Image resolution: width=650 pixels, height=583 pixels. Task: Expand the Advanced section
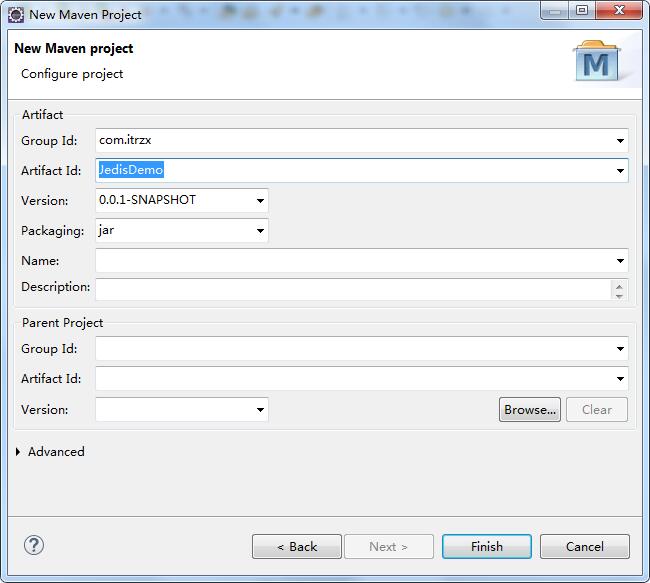click(18, 452)
